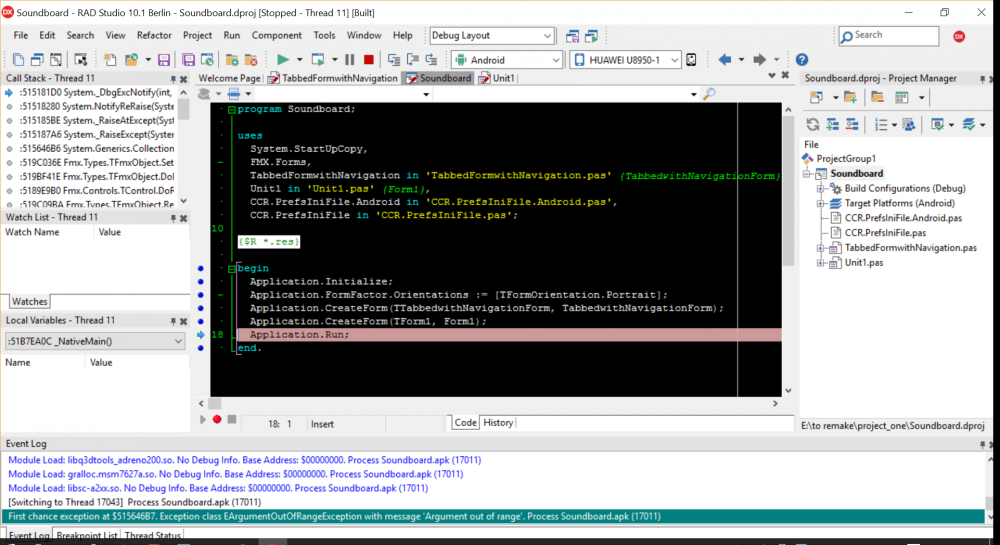Click Run Without Debugging icon
Screen dimensions: 1000x545
[318, 60]
